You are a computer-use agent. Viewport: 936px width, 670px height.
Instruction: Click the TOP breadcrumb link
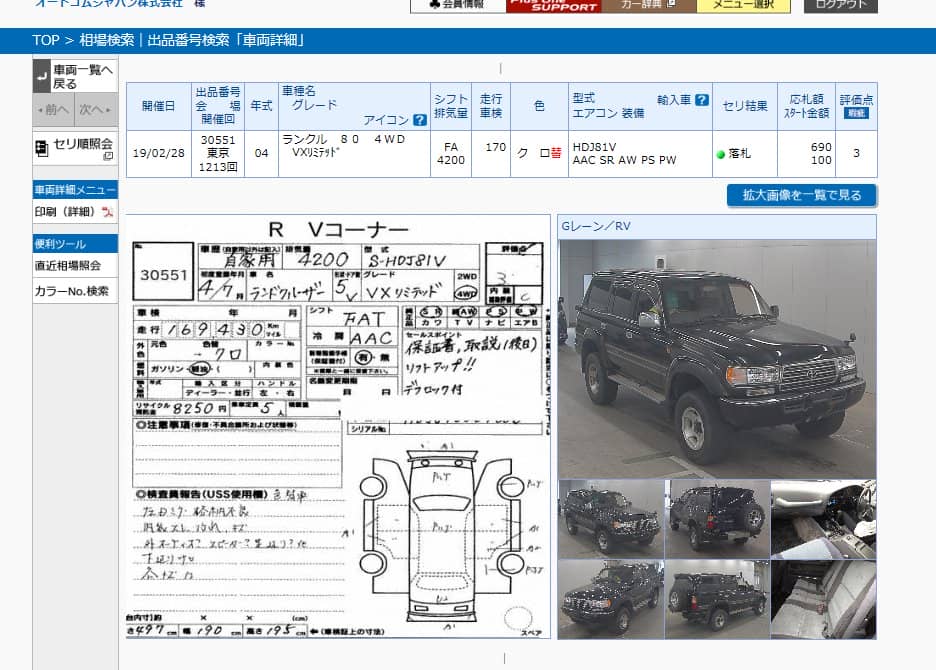click(45, 40)
